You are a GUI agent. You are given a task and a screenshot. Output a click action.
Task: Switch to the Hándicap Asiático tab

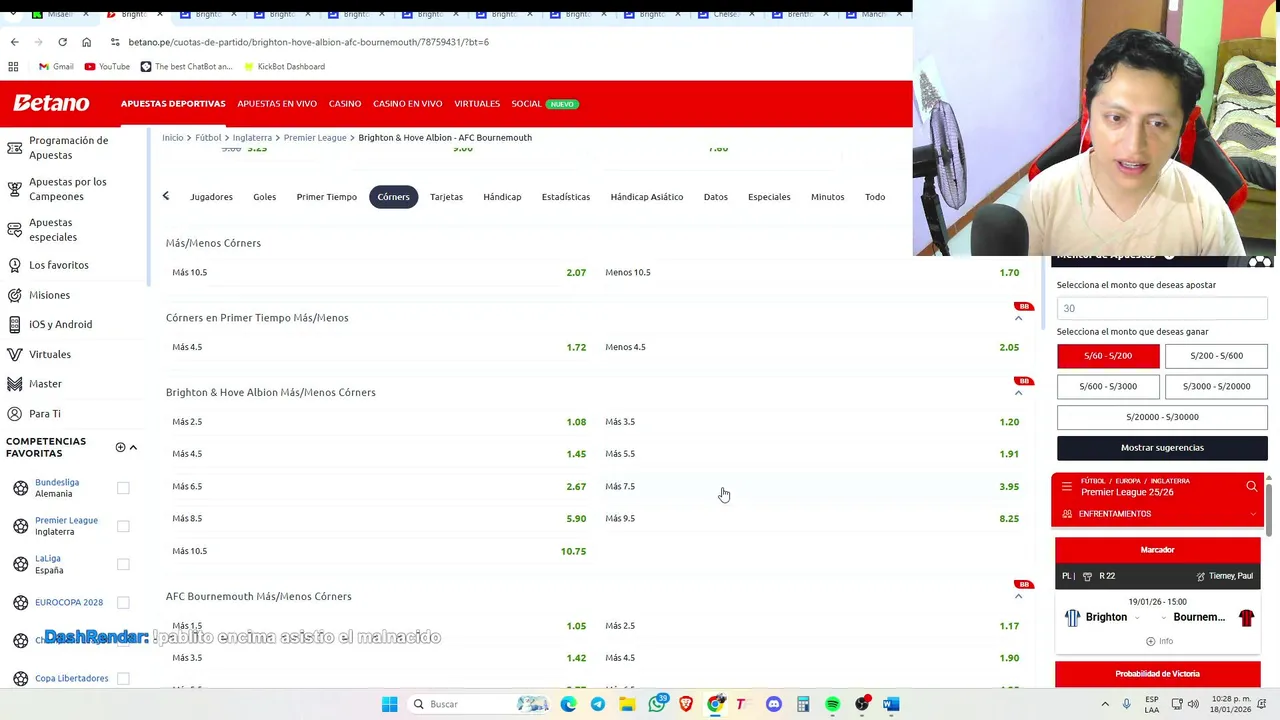pyautogui.click(x=647, y=197)
